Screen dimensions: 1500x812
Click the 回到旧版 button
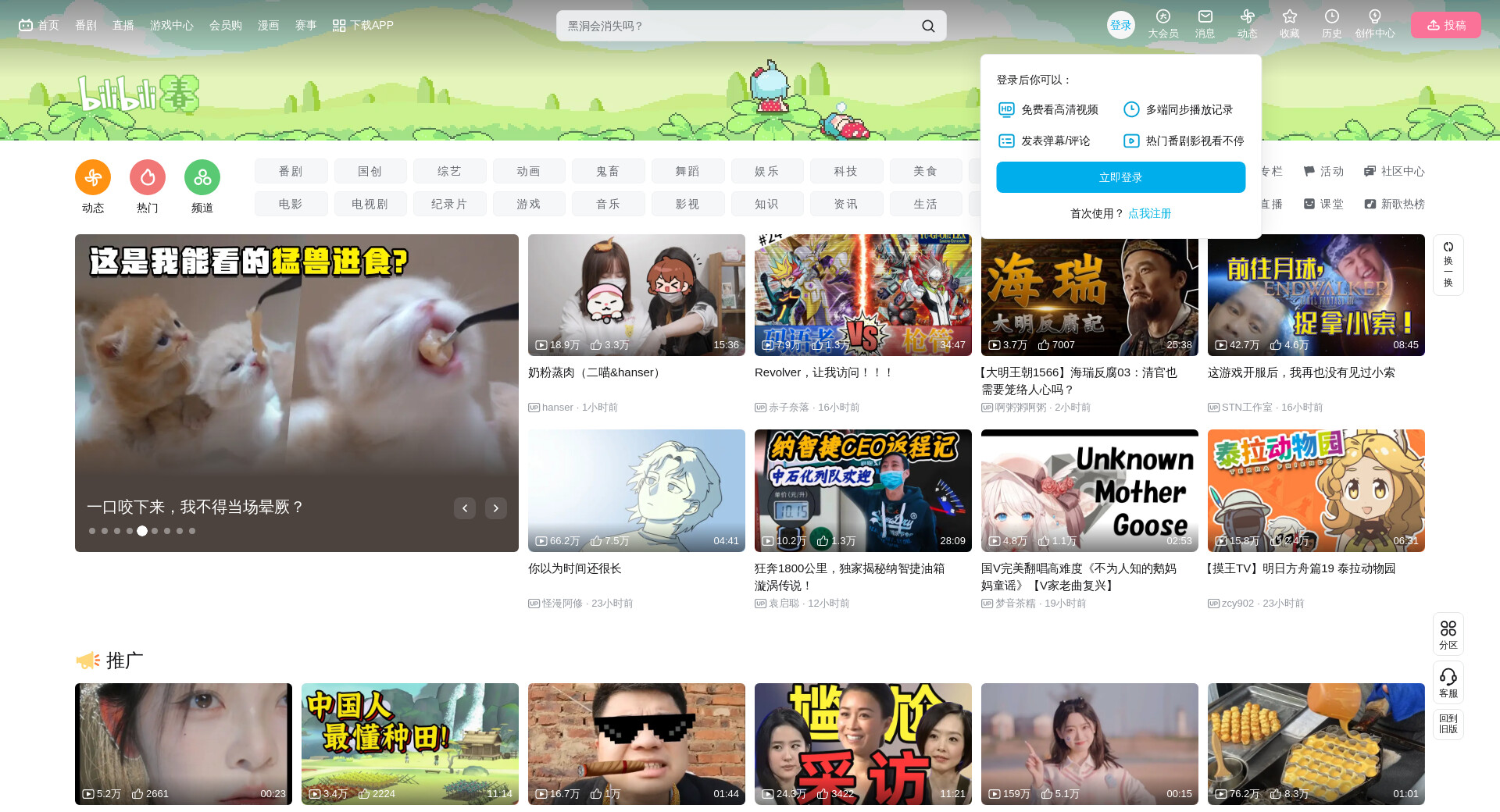[1448, 724]
